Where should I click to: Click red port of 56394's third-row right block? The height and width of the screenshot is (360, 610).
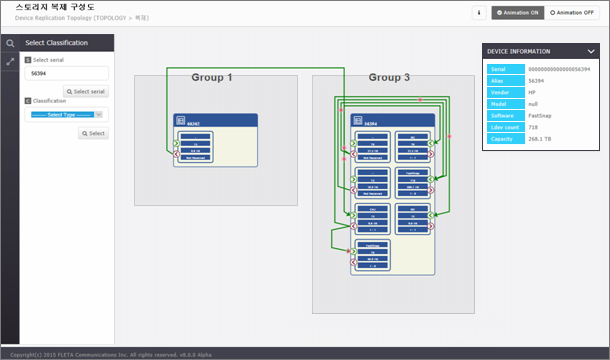pos(431,226)
